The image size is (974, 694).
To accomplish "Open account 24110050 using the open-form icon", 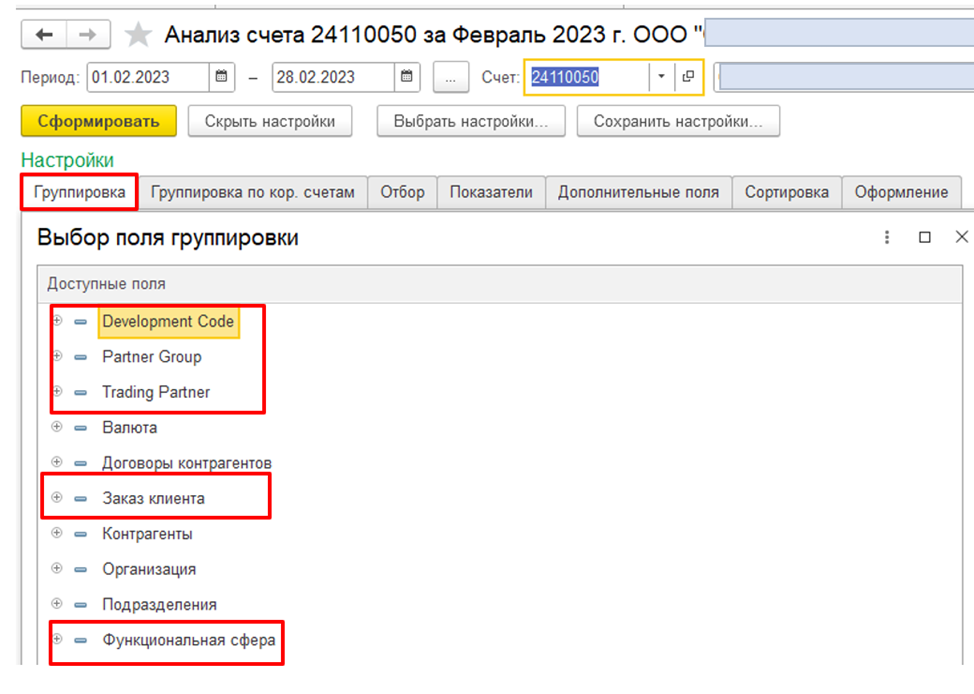I will pos(689,77).
